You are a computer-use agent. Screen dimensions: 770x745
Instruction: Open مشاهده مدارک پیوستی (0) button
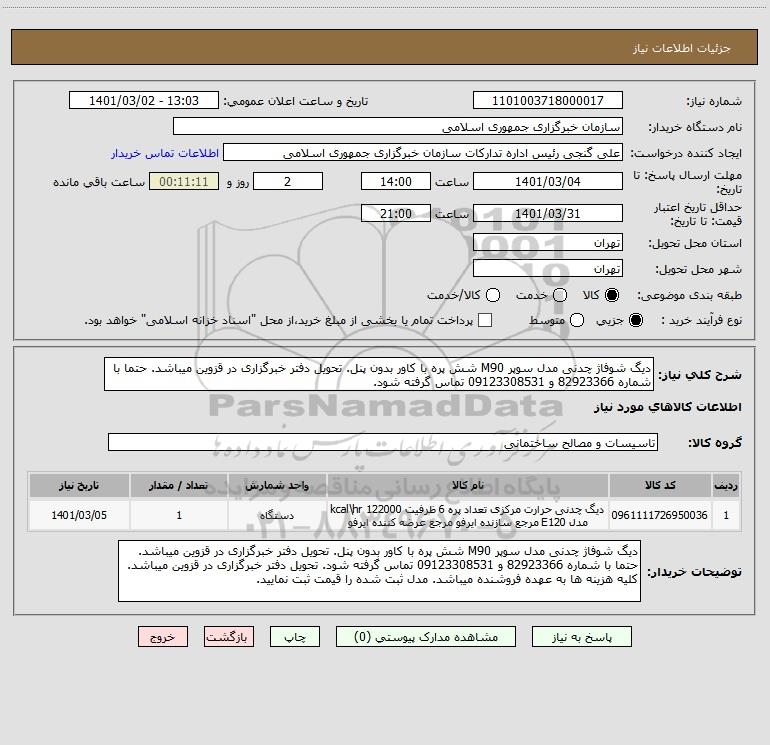426,636
